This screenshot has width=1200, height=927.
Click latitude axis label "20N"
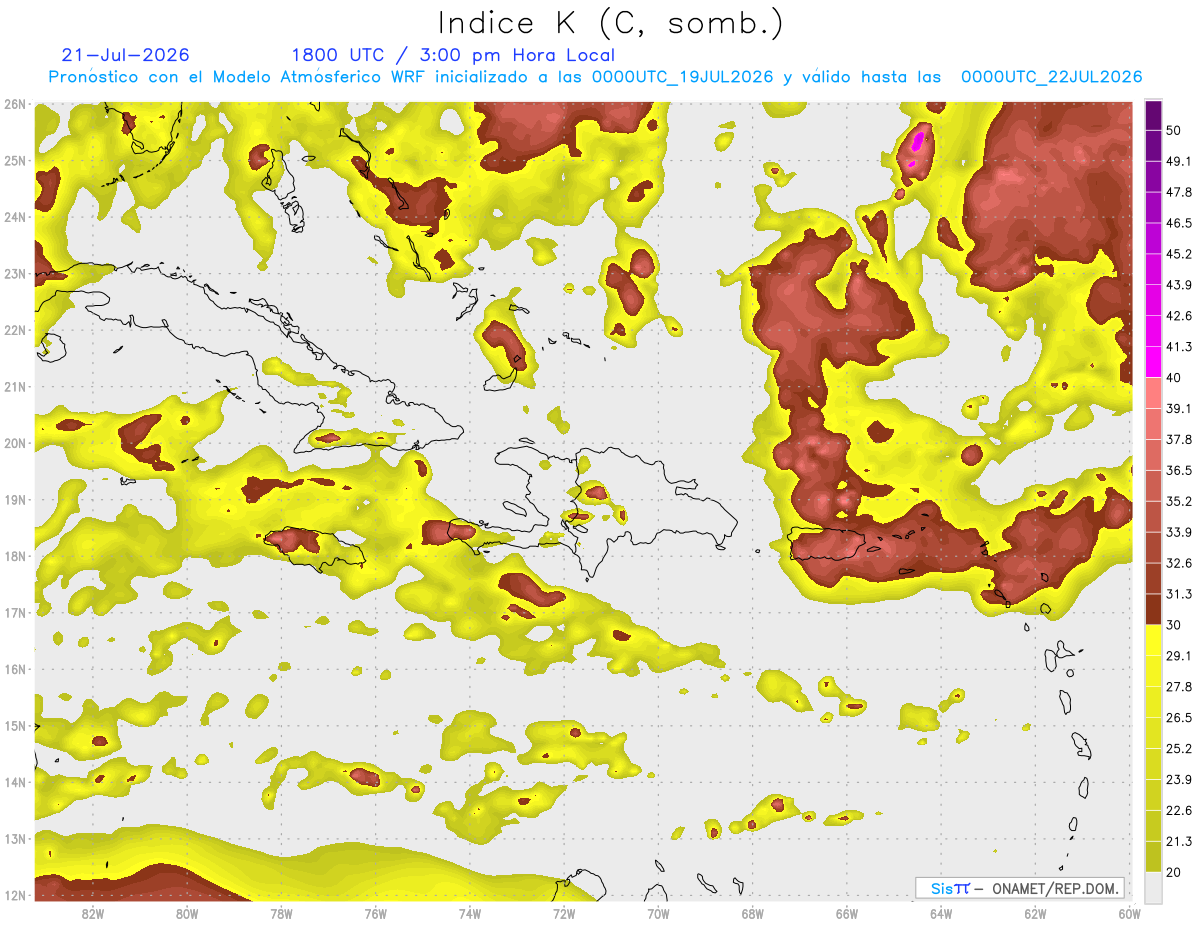click(x=14, y=443)
